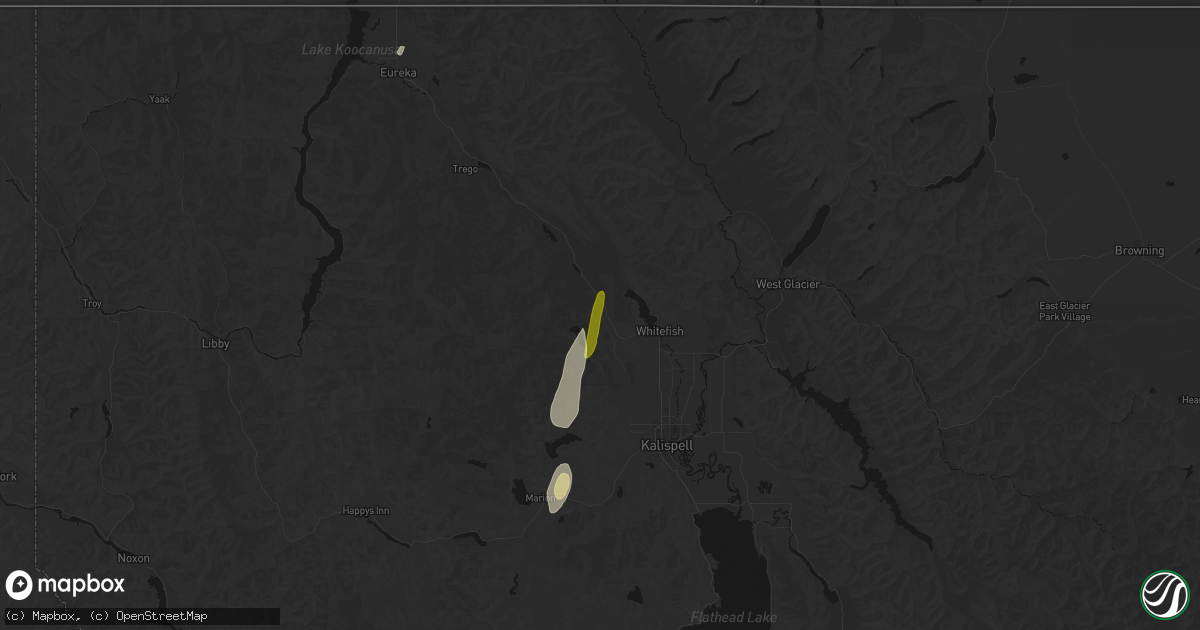The width and height of the screenshot is (1200, 630).
Task: Click the Whitefish town label
Action: pos(660,331)
